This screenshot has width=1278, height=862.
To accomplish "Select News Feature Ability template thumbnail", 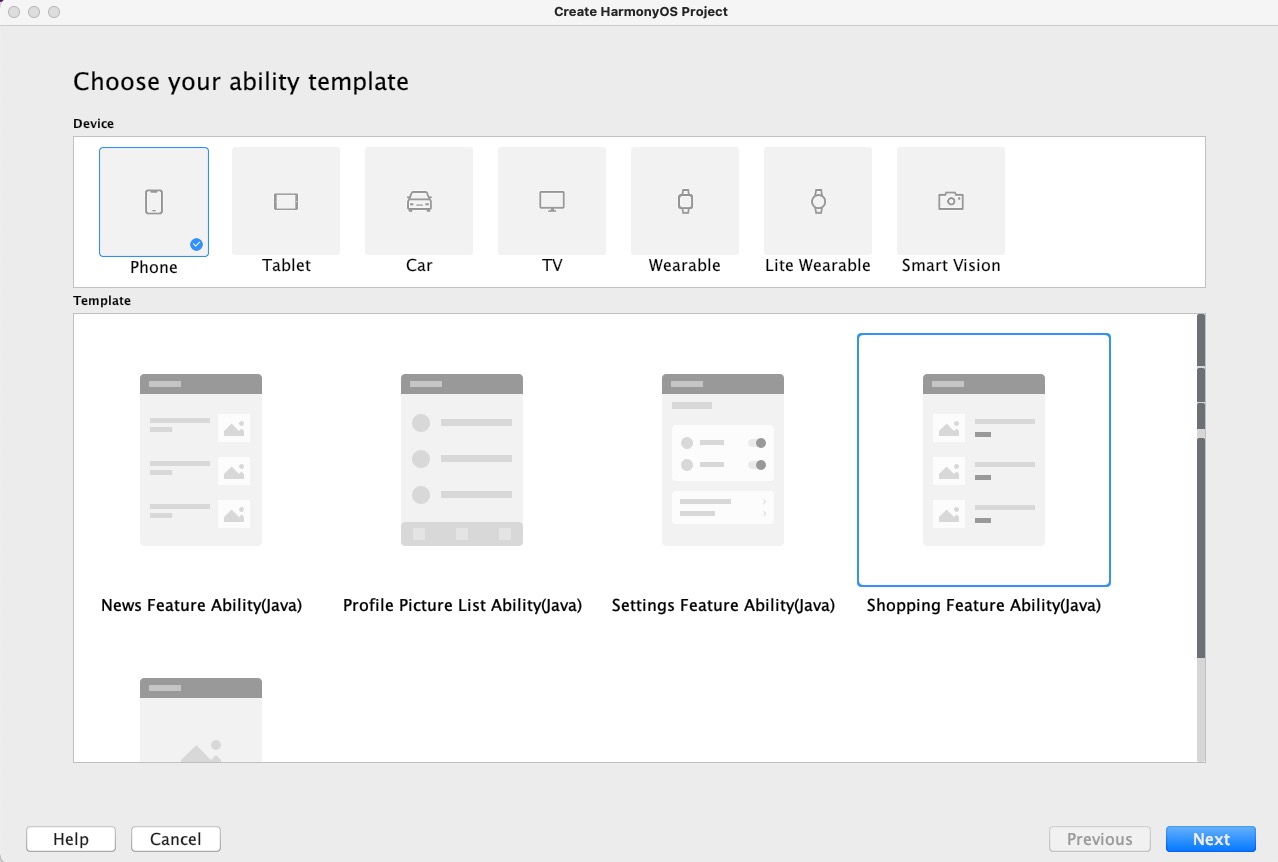I will click(x=201, y=460).
